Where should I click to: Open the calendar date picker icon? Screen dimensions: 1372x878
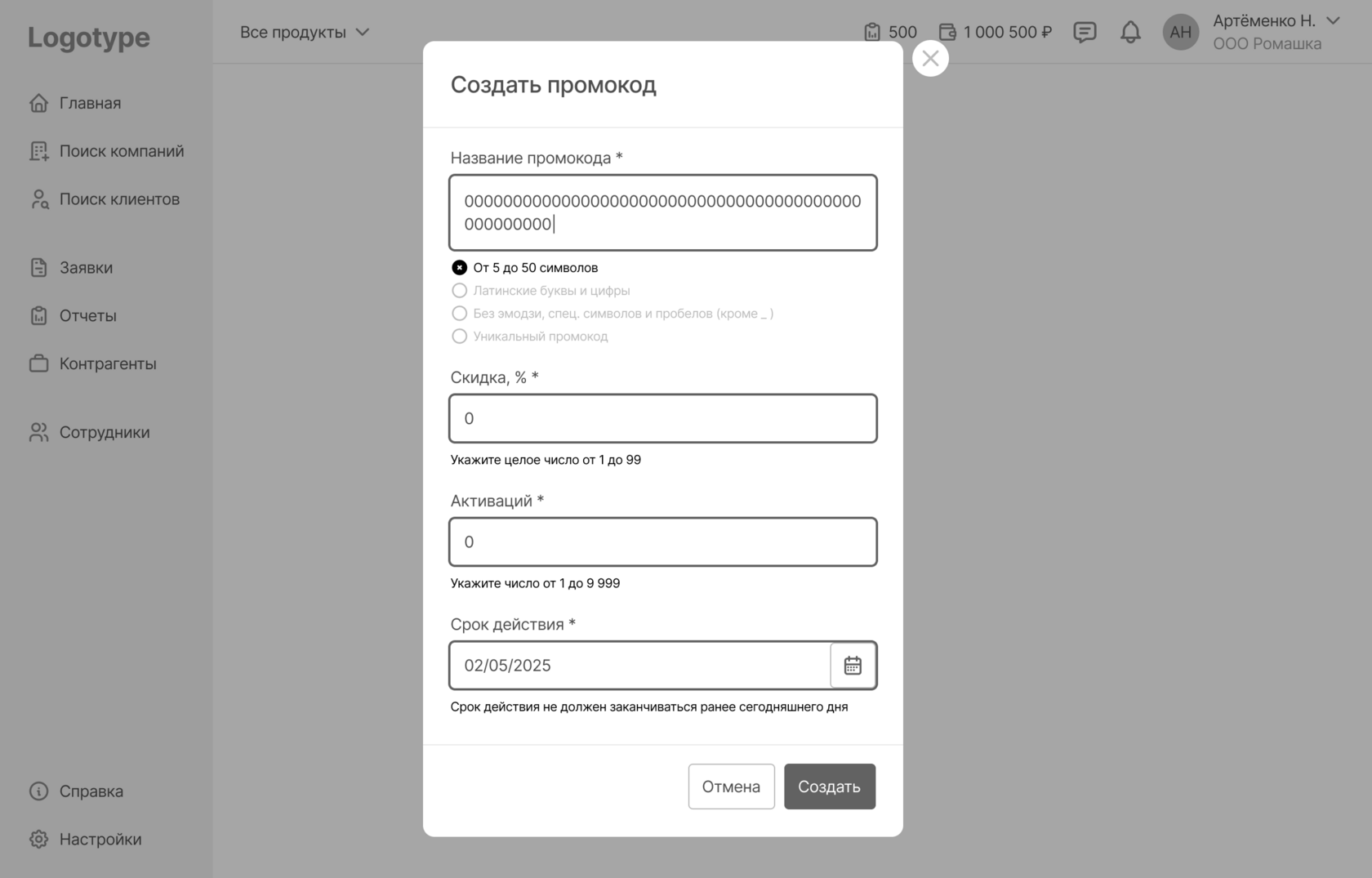pos(853,666)
